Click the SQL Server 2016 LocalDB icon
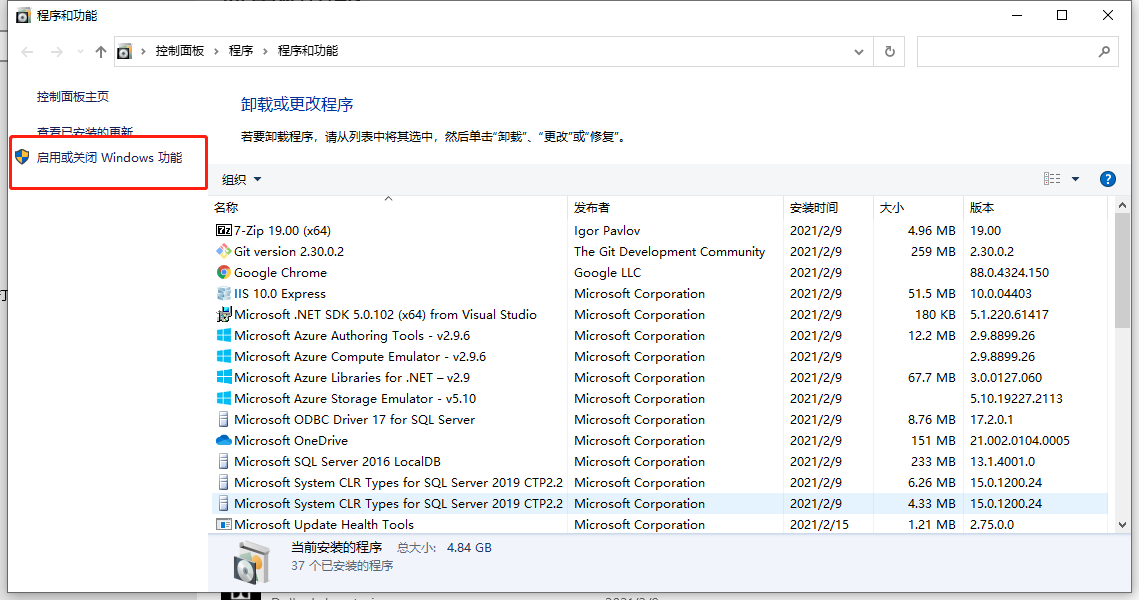Image resolution: width=1139 pixels, height=600 pixels. coord(224,461)
